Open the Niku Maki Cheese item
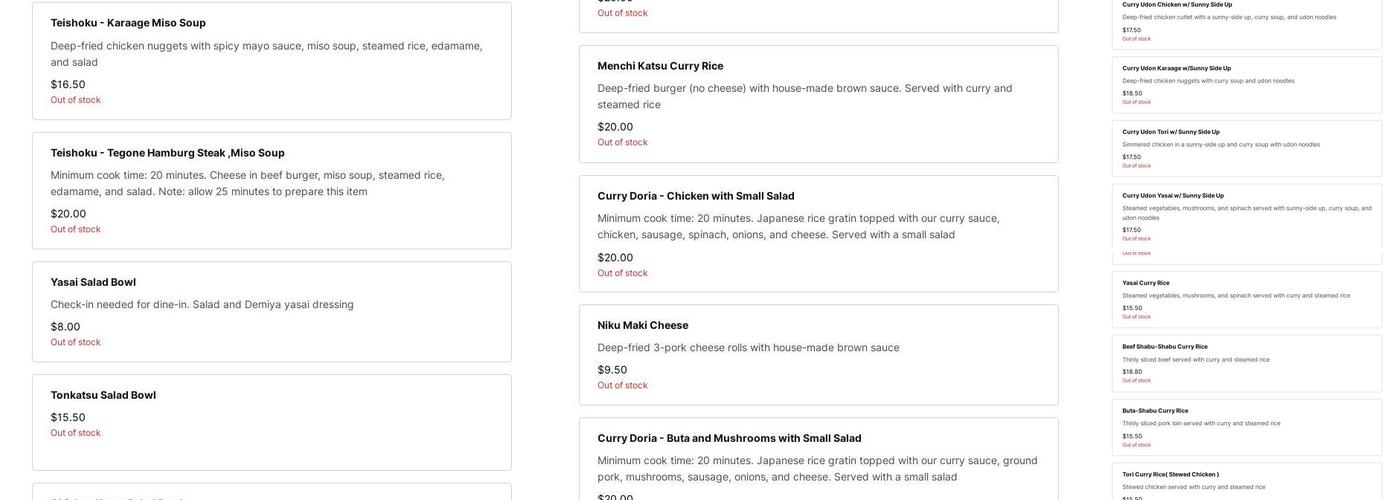This screenshot has width=1400, height=500. tap(643, 325)
